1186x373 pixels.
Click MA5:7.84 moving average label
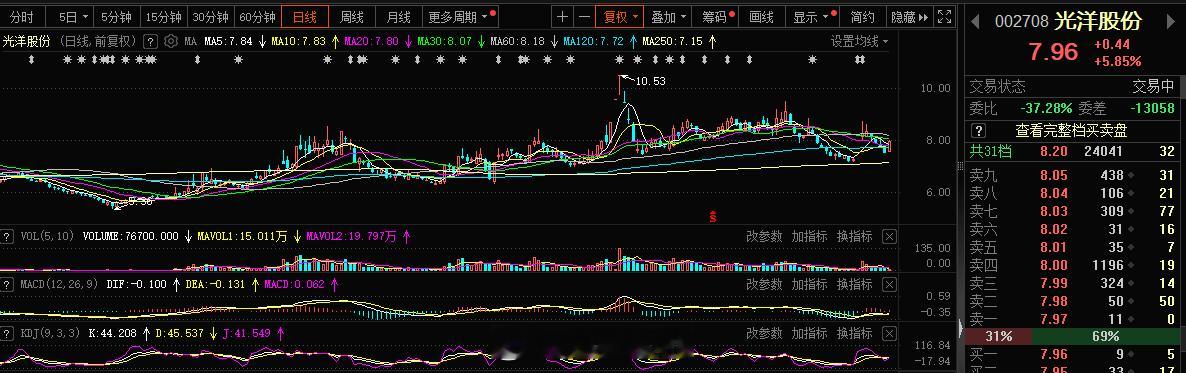coord(228,41)
